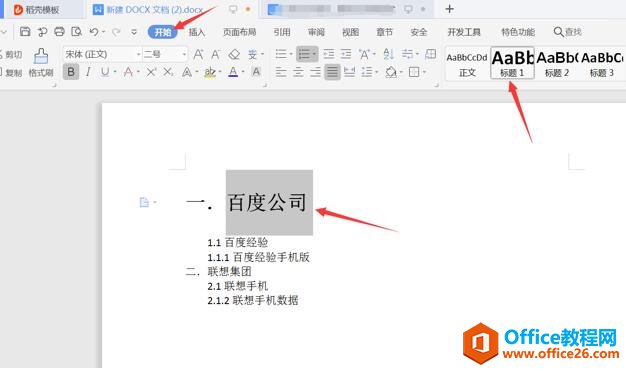Open the Undo history dropdown arrow

pos(104,32)
